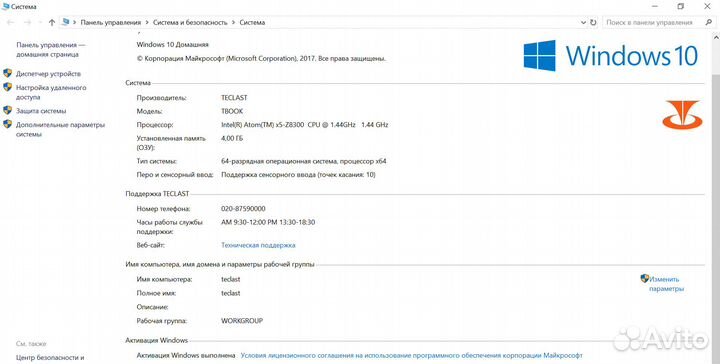Viewport: 720px width, 364px height.
Task: Click the Back arrow navigation button
Action: (11, 22)
